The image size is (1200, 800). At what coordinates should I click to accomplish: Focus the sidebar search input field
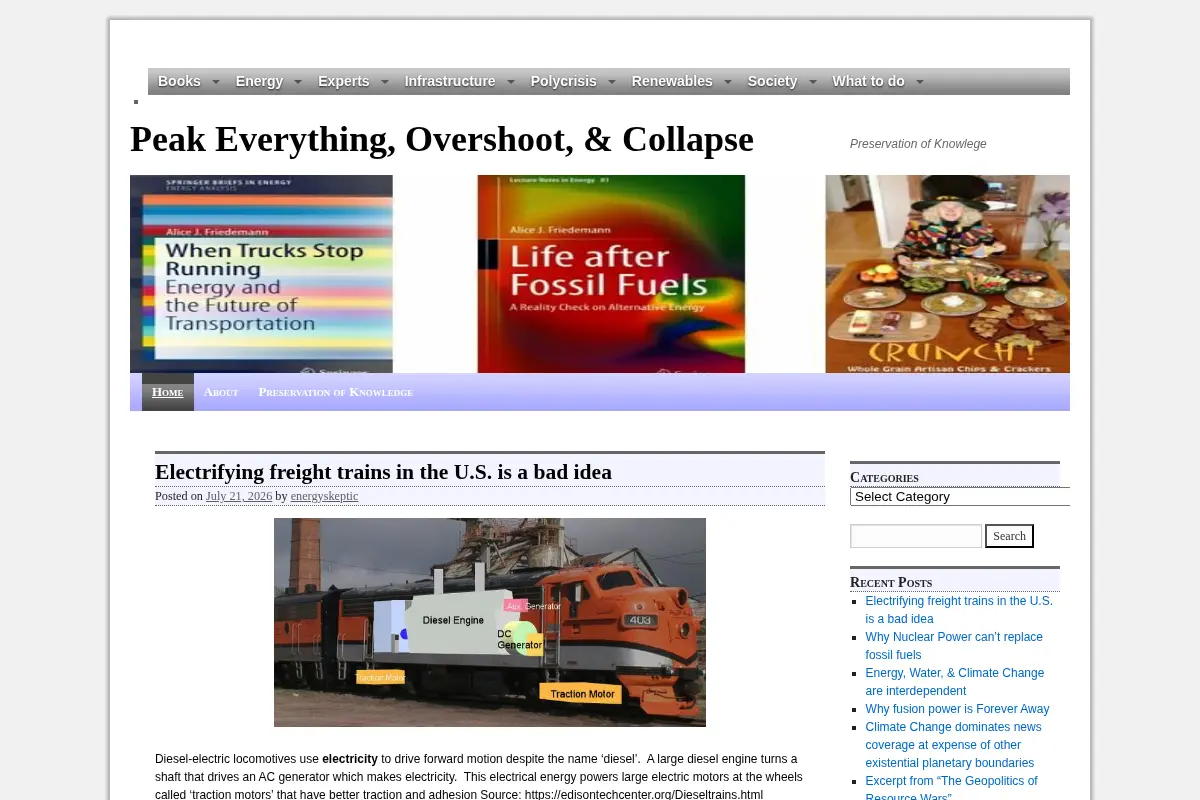916,536
